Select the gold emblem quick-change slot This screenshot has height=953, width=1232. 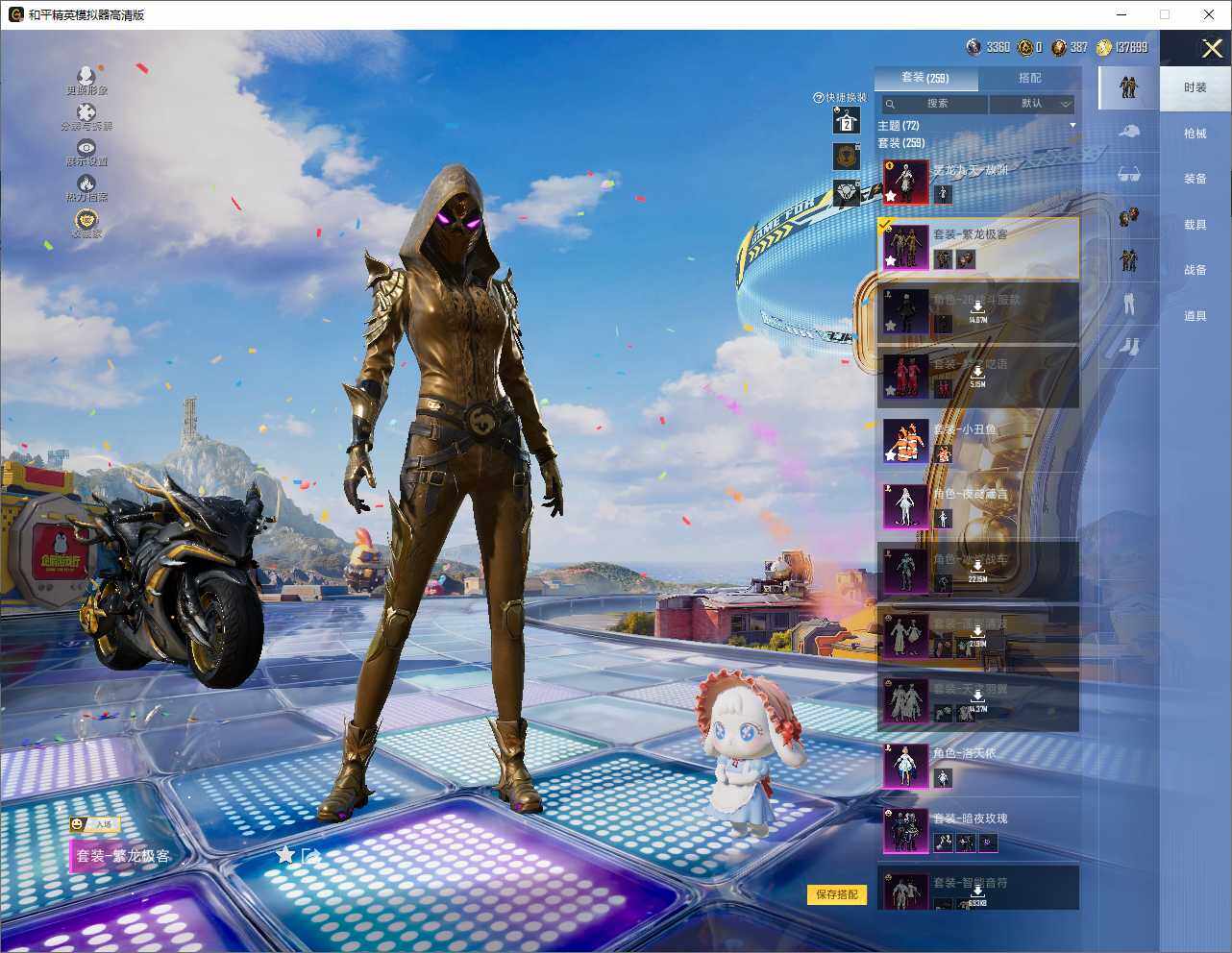coord(847,157)
